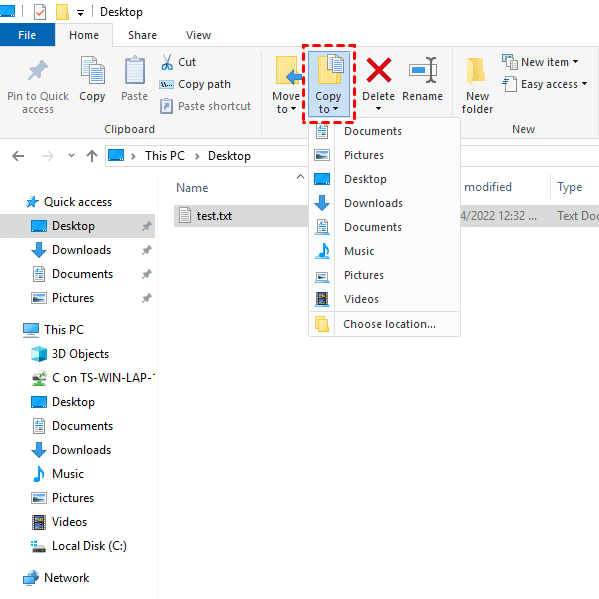Click the New folder icon
Viewport: 599px width, 599px height.
(x=476, y=71)
